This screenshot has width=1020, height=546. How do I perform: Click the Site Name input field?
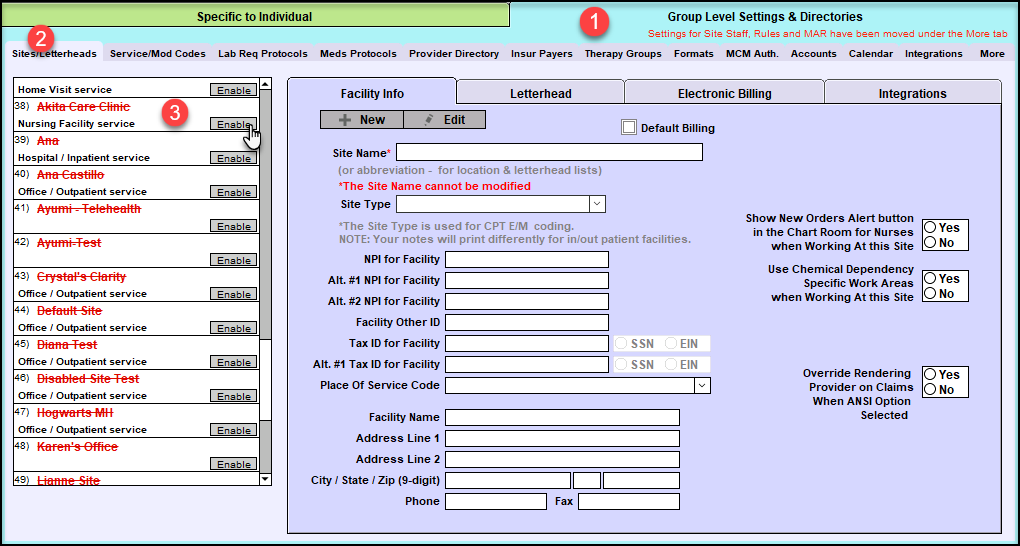coord(549,153)
